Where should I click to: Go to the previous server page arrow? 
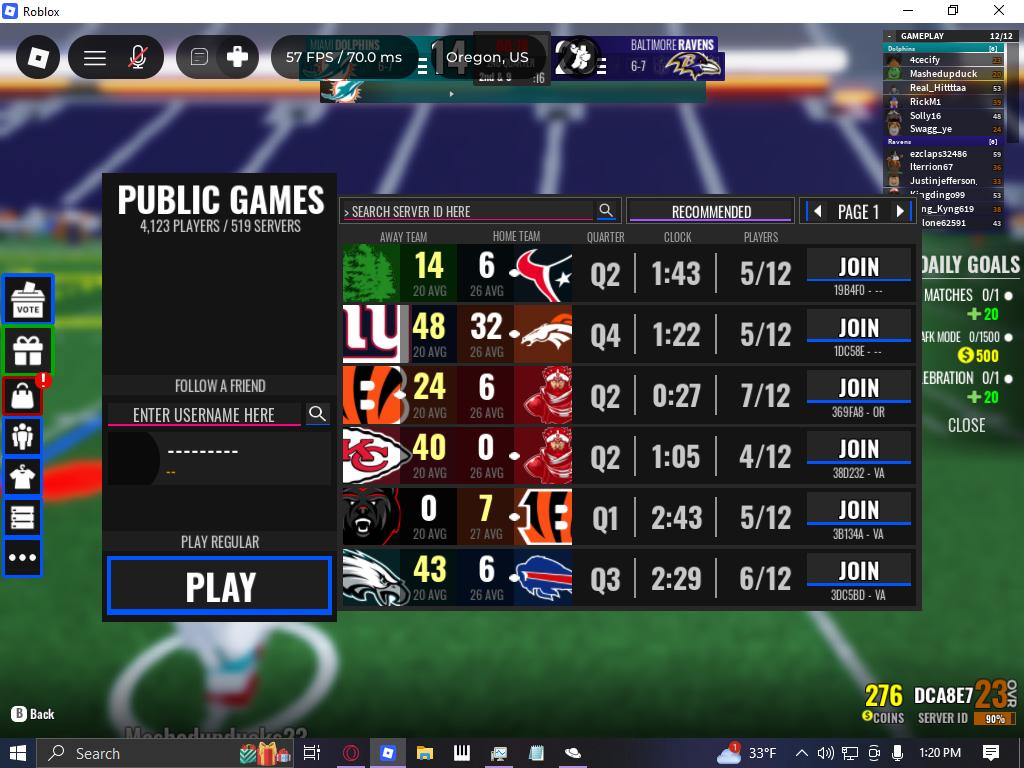pos(817,211)
